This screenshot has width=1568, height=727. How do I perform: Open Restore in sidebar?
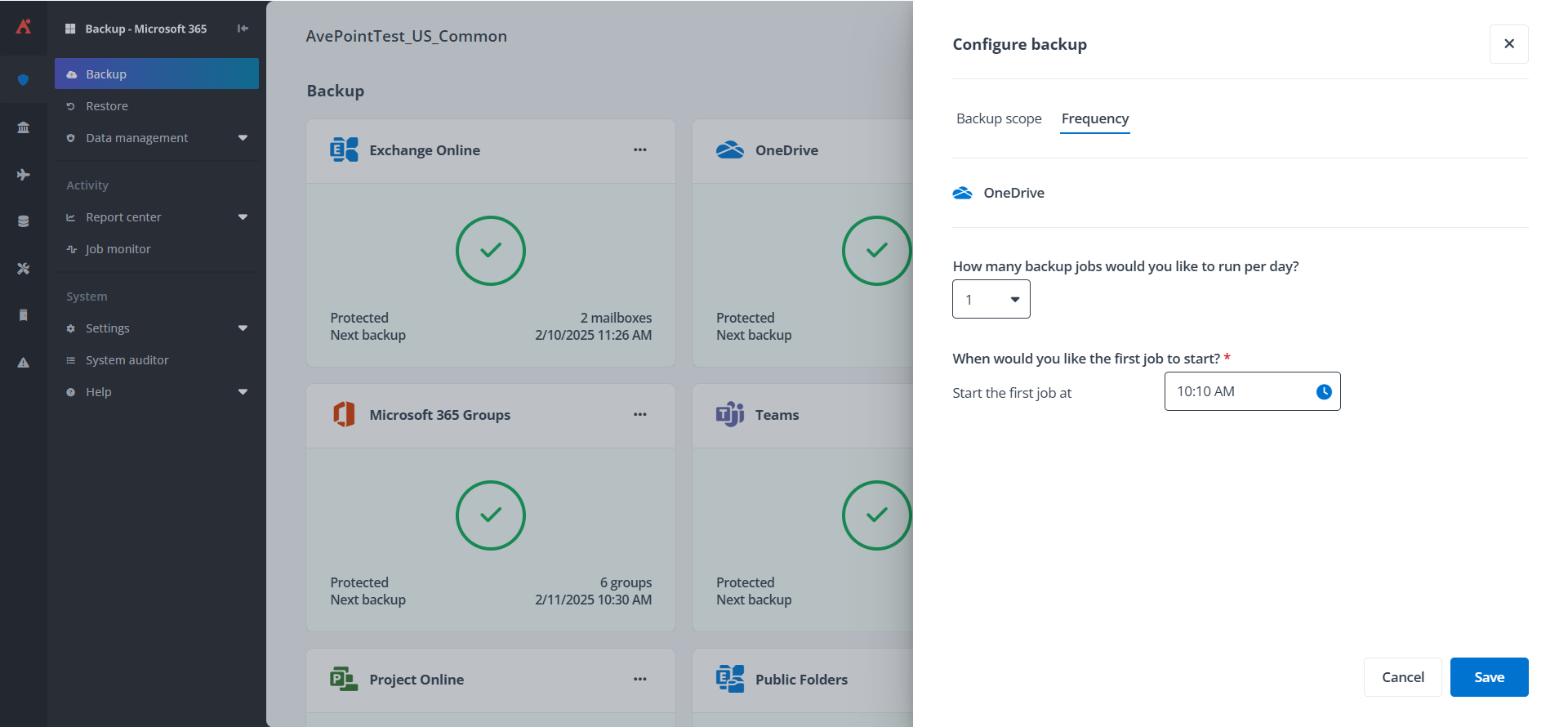point(157,106)
